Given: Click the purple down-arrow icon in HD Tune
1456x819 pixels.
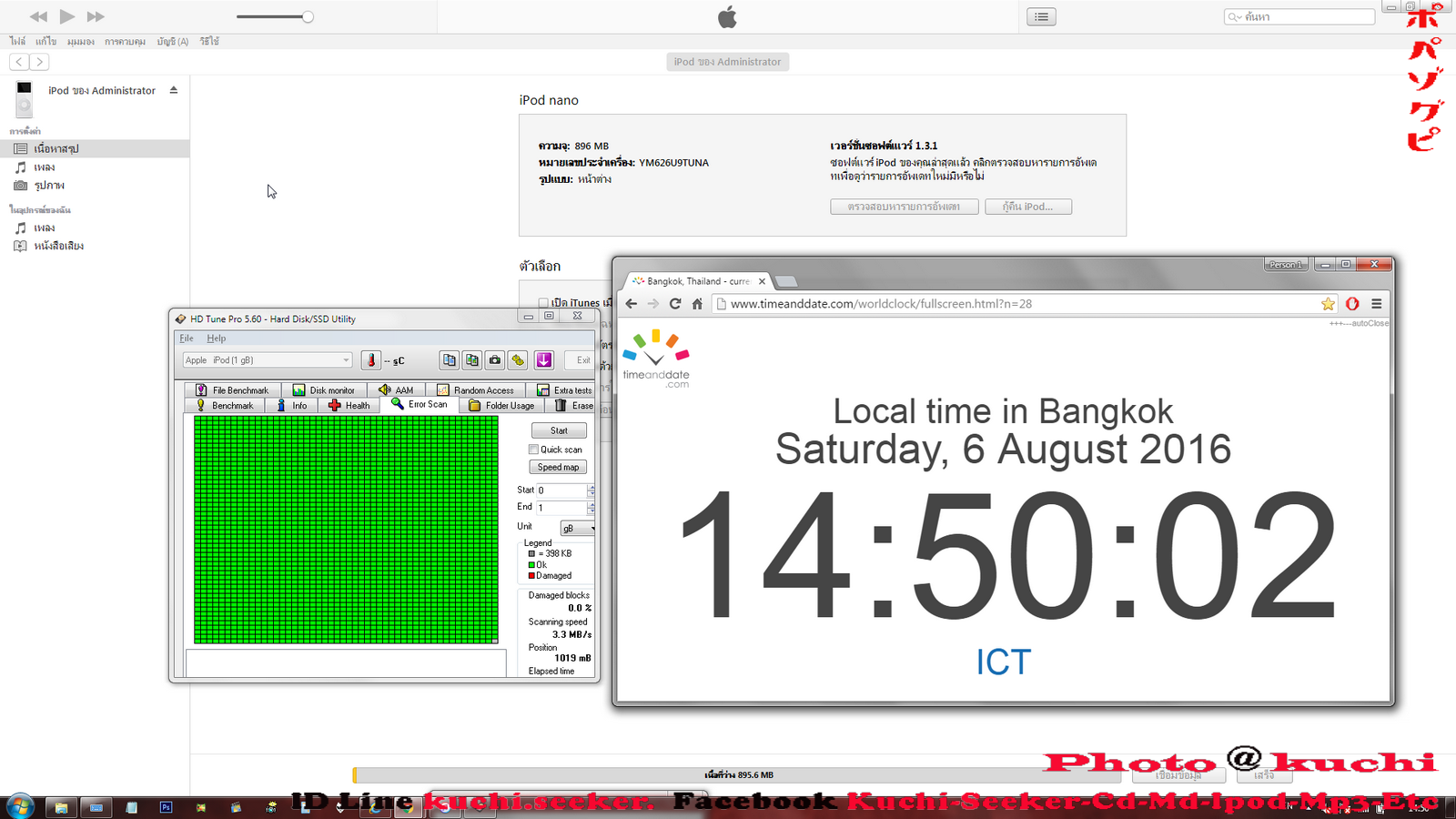Looking at the screenshot, I should (x=543, y=360).
